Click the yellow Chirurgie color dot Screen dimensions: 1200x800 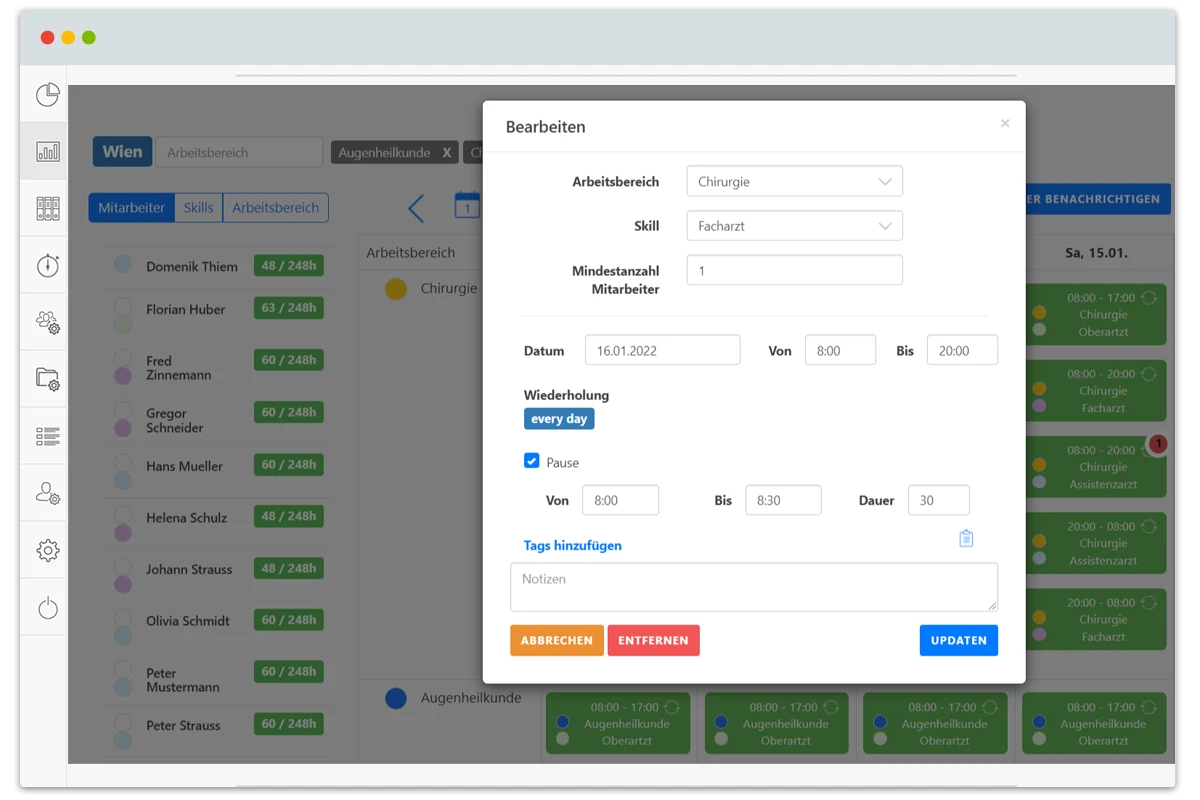396,289
